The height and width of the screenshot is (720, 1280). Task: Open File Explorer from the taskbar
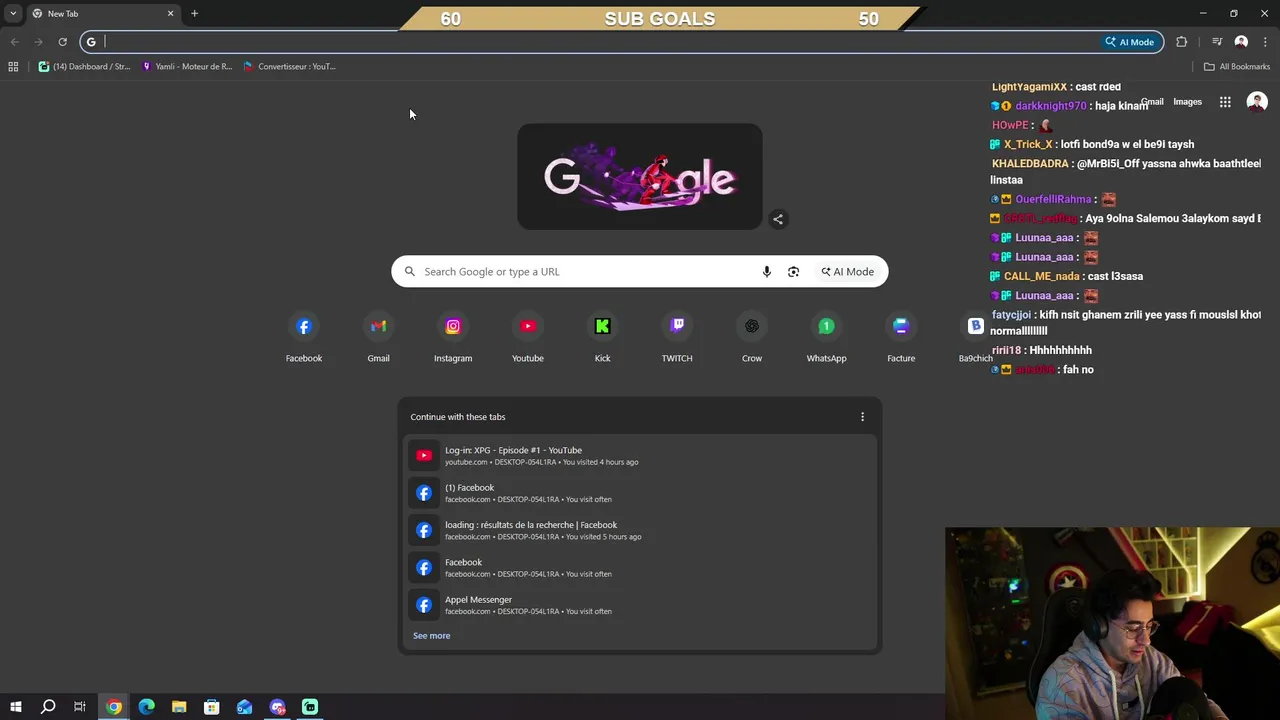coord(179,707)
